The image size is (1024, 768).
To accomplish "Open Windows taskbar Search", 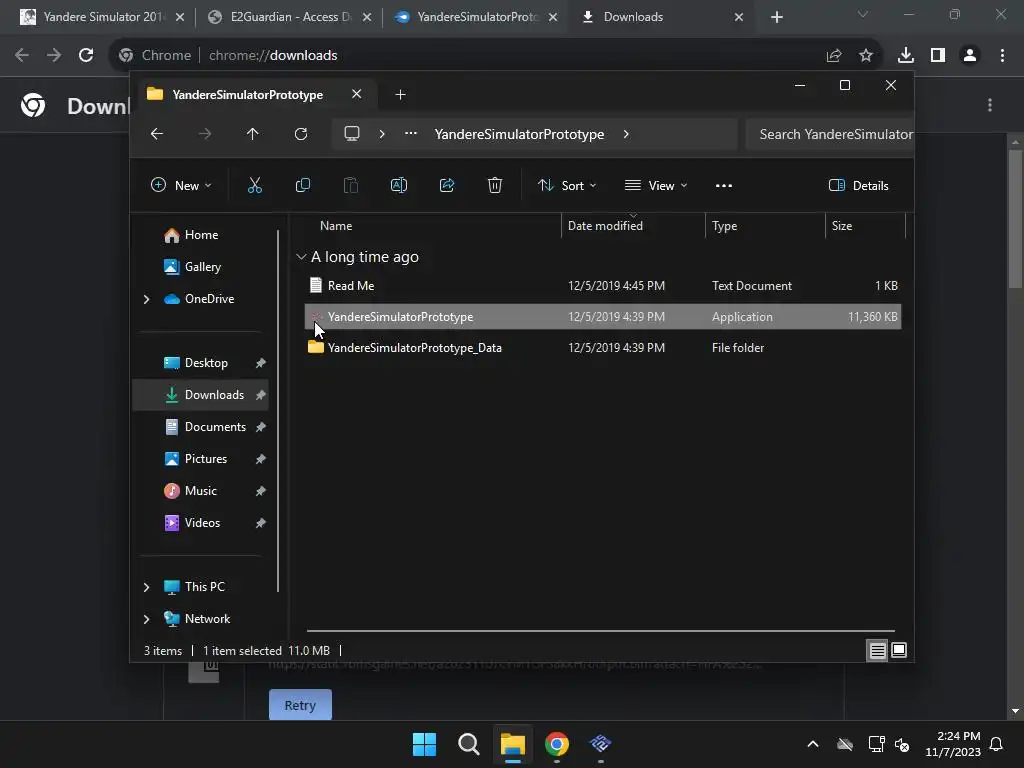I will [469, 744].
